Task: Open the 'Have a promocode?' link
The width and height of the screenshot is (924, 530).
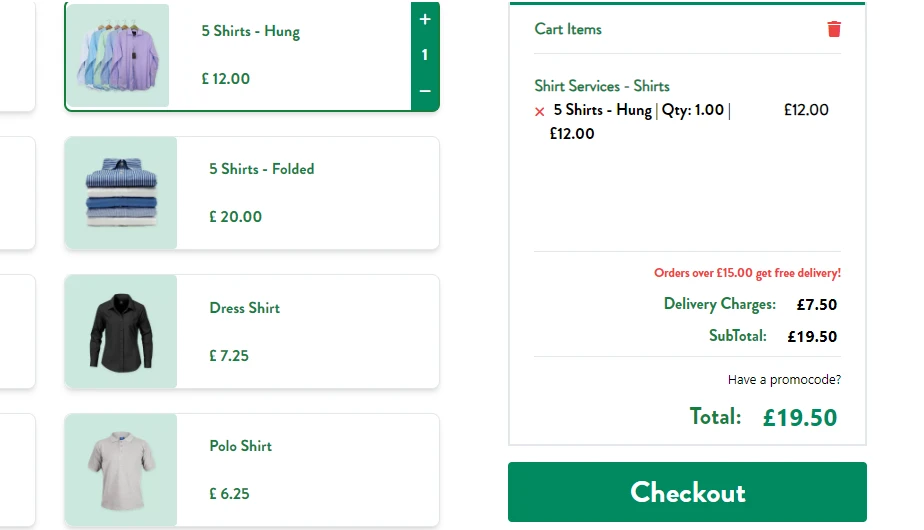Action: tap(784, 380)
